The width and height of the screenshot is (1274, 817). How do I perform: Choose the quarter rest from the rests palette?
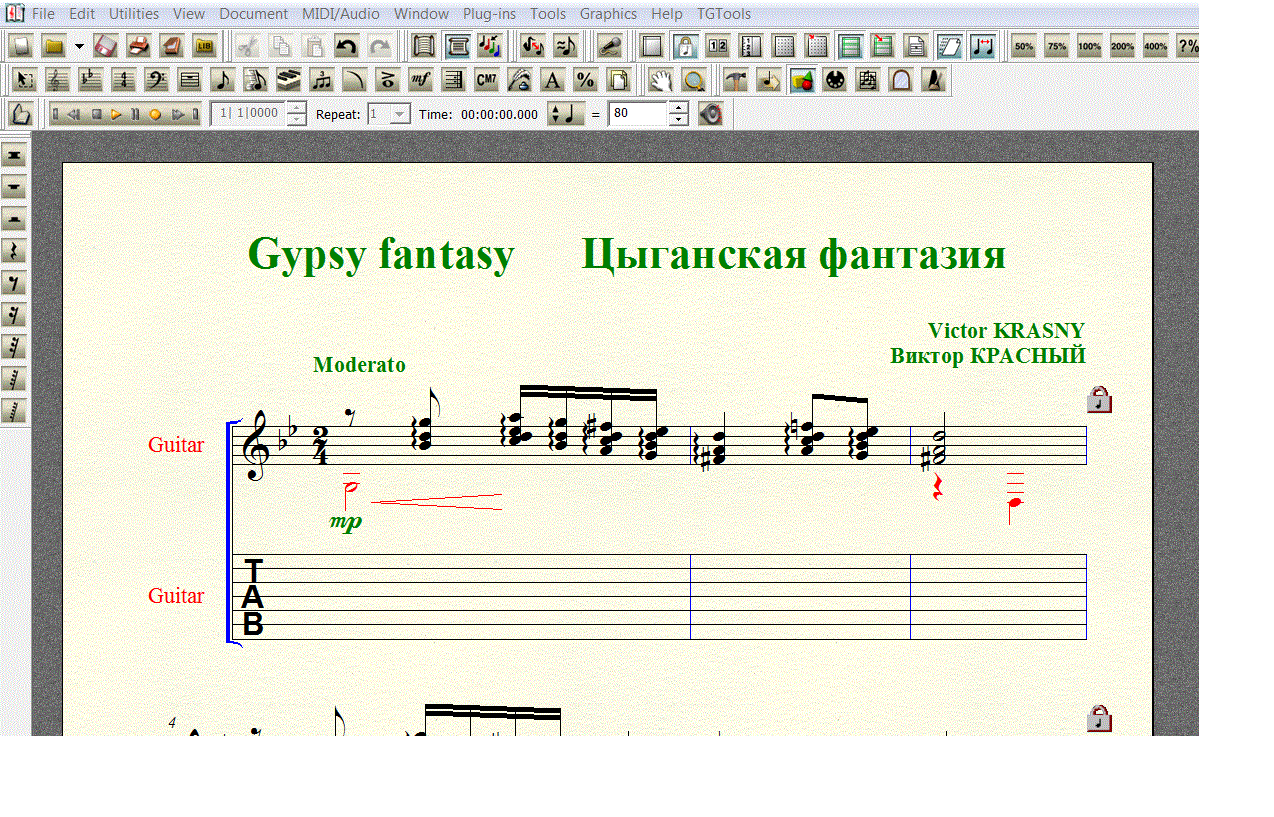click(14, 250)
